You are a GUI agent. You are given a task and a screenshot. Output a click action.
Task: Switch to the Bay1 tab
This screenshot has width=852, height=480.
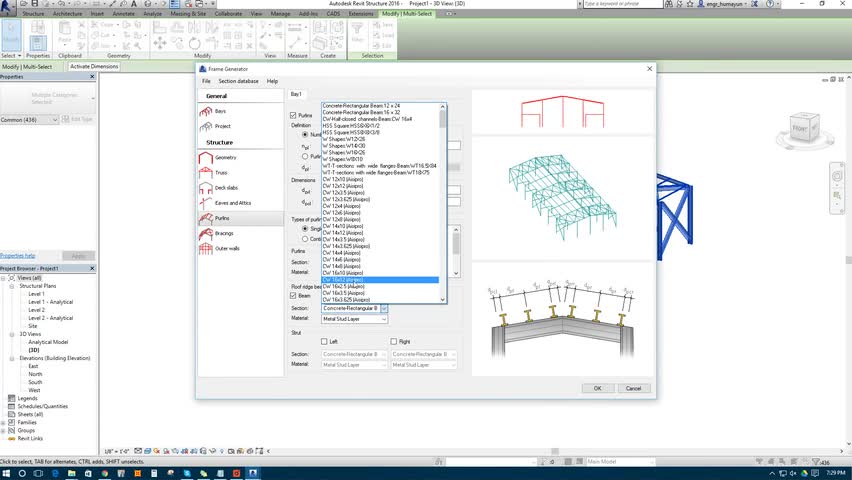[296, 94]
